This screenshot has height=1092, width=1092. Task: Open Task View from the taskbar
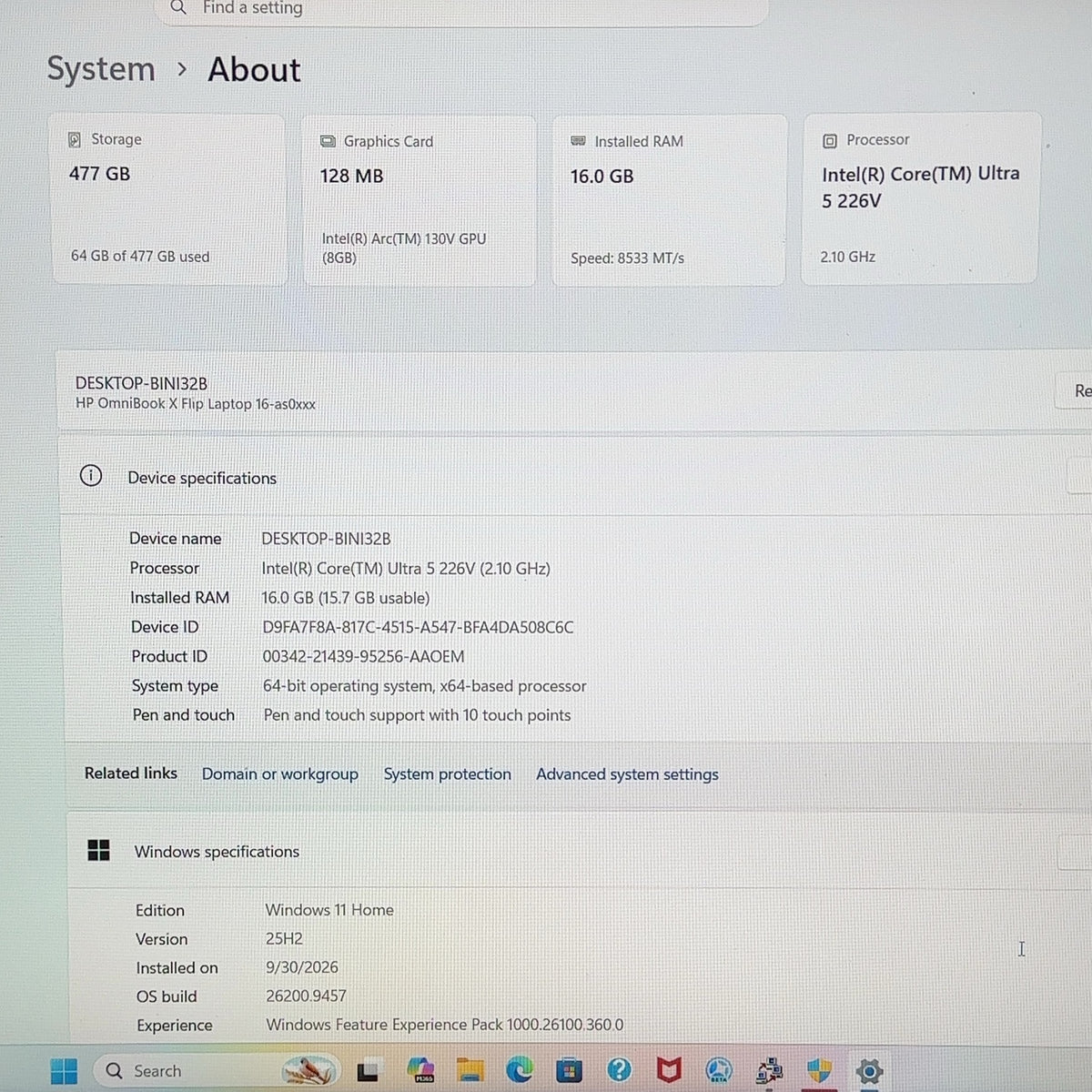tap(368, 1071)
